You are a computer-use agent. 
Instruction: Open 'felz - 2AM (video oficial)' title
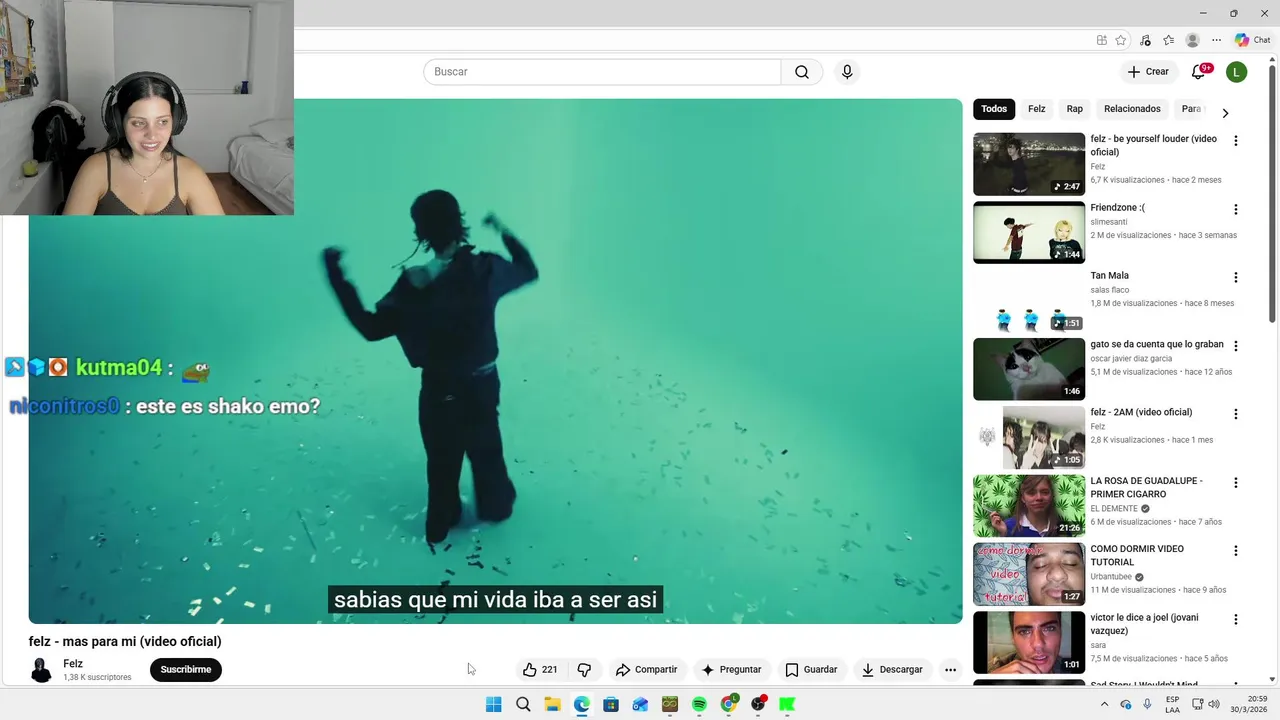(1141, 412)
